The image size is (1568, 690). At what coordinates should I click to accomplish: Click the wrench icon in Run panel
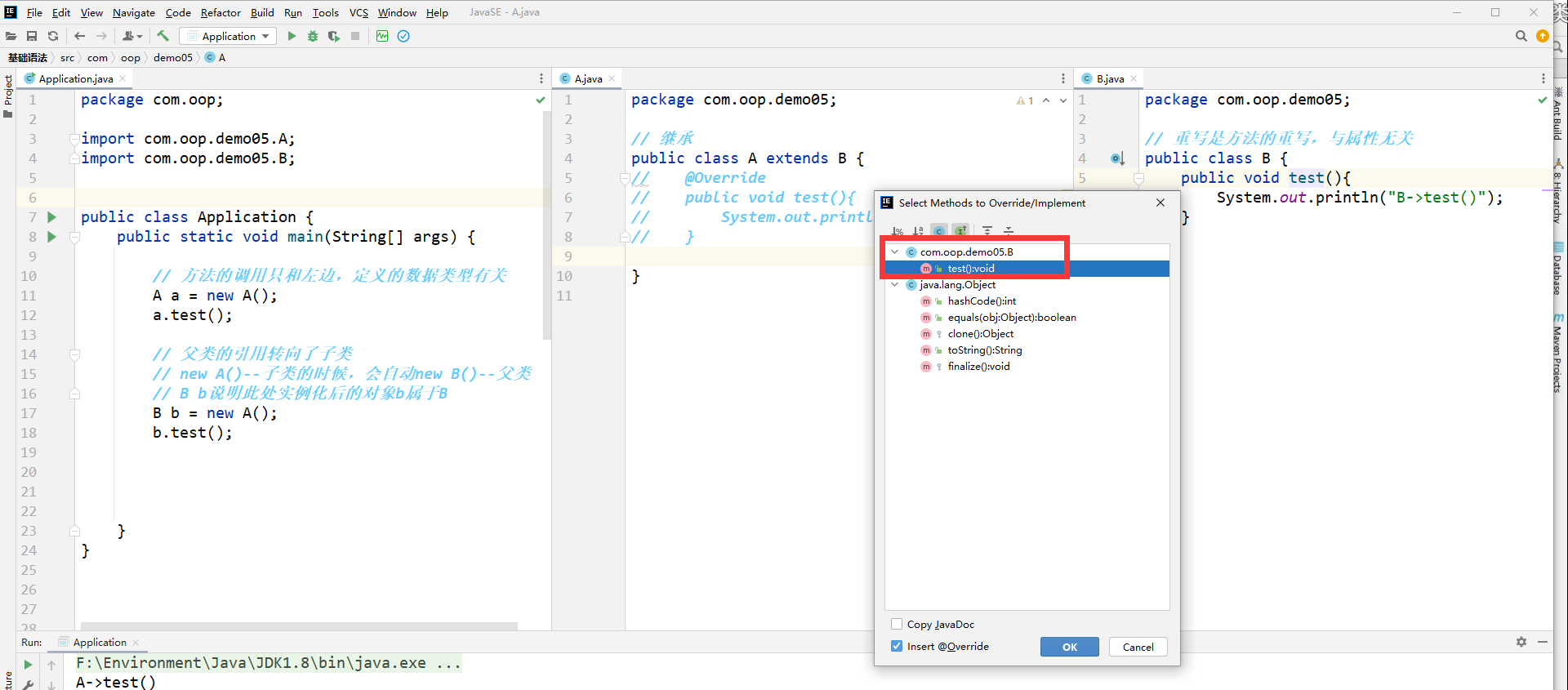coord(28,684)
